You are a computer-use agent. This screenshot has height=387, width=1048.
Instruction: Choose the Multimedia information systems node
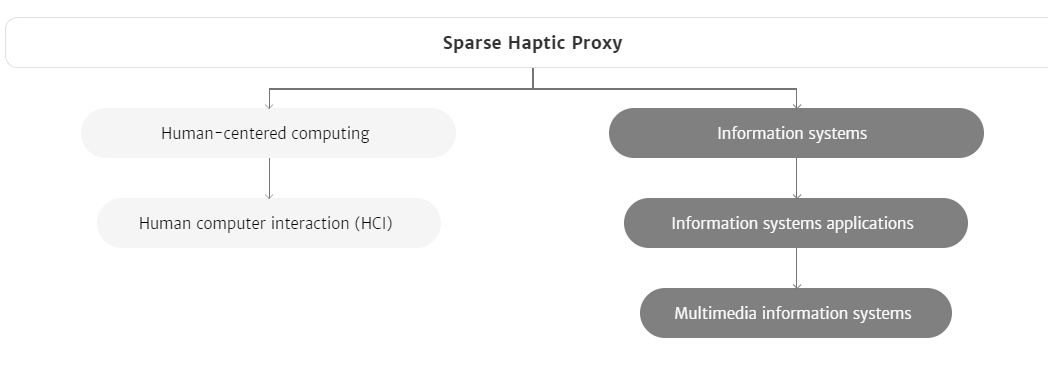tap(796, 313)
